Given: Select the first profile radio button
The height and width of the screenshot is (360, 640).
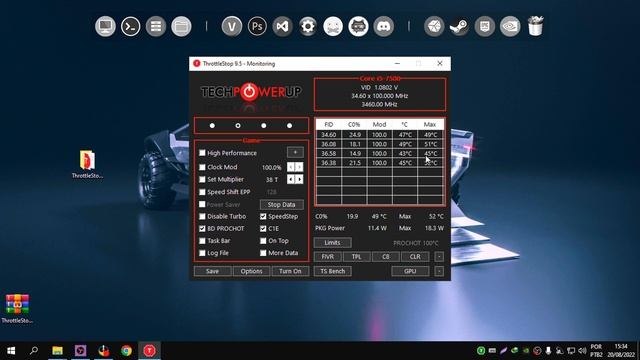Looking at the screenshot, I should (212, 126).
